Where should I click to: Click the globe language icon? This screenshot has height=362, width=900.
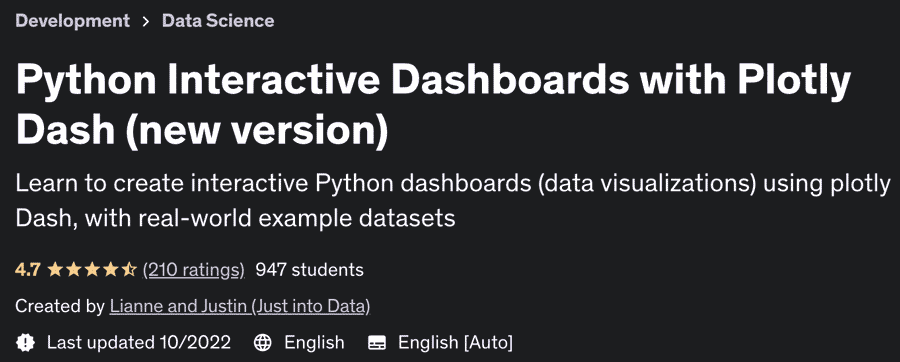point(263,342)
